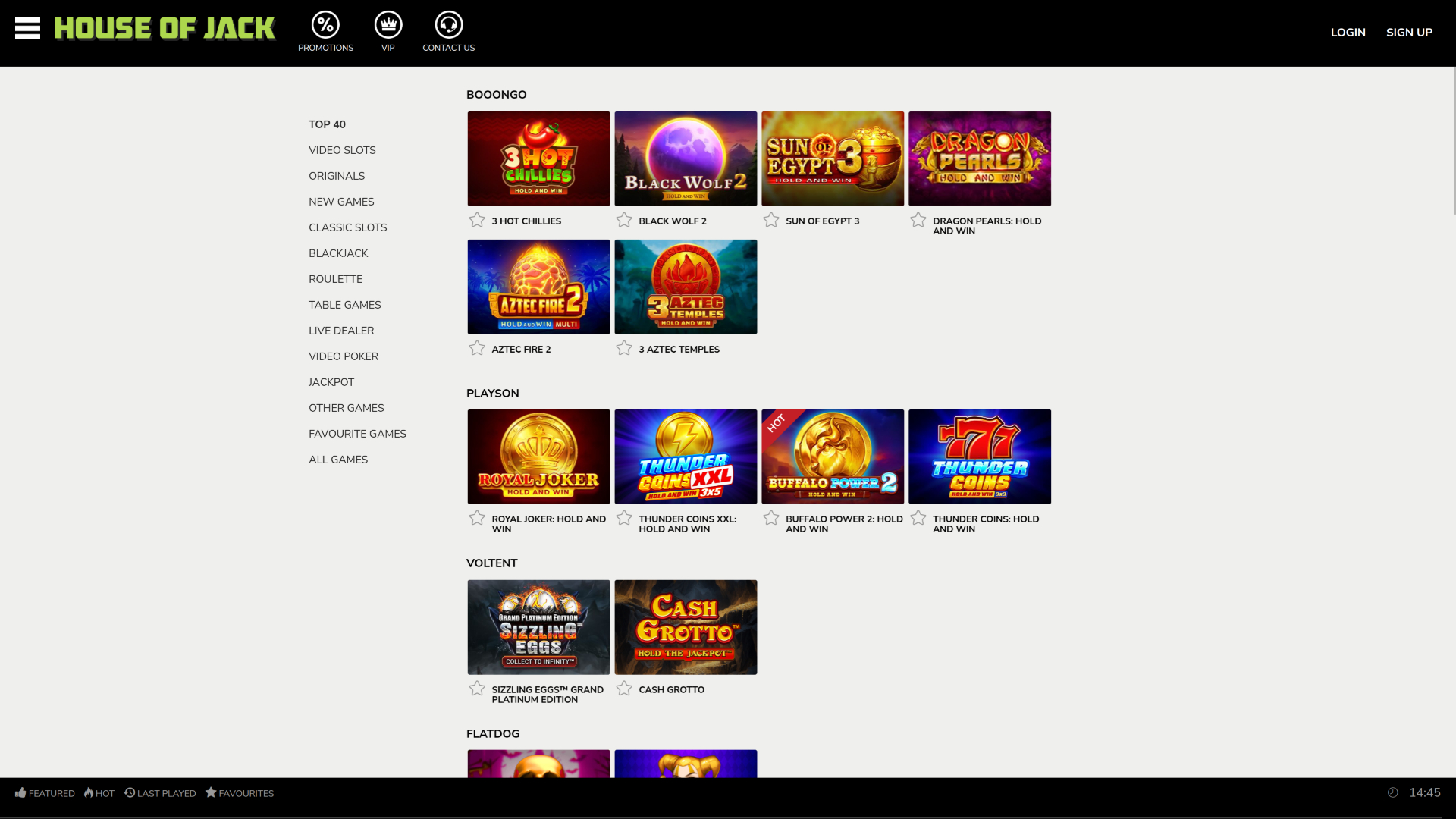Open Contact Us via its icon
This screenshot has width=1456, height=819.
[x=448, y=25]
